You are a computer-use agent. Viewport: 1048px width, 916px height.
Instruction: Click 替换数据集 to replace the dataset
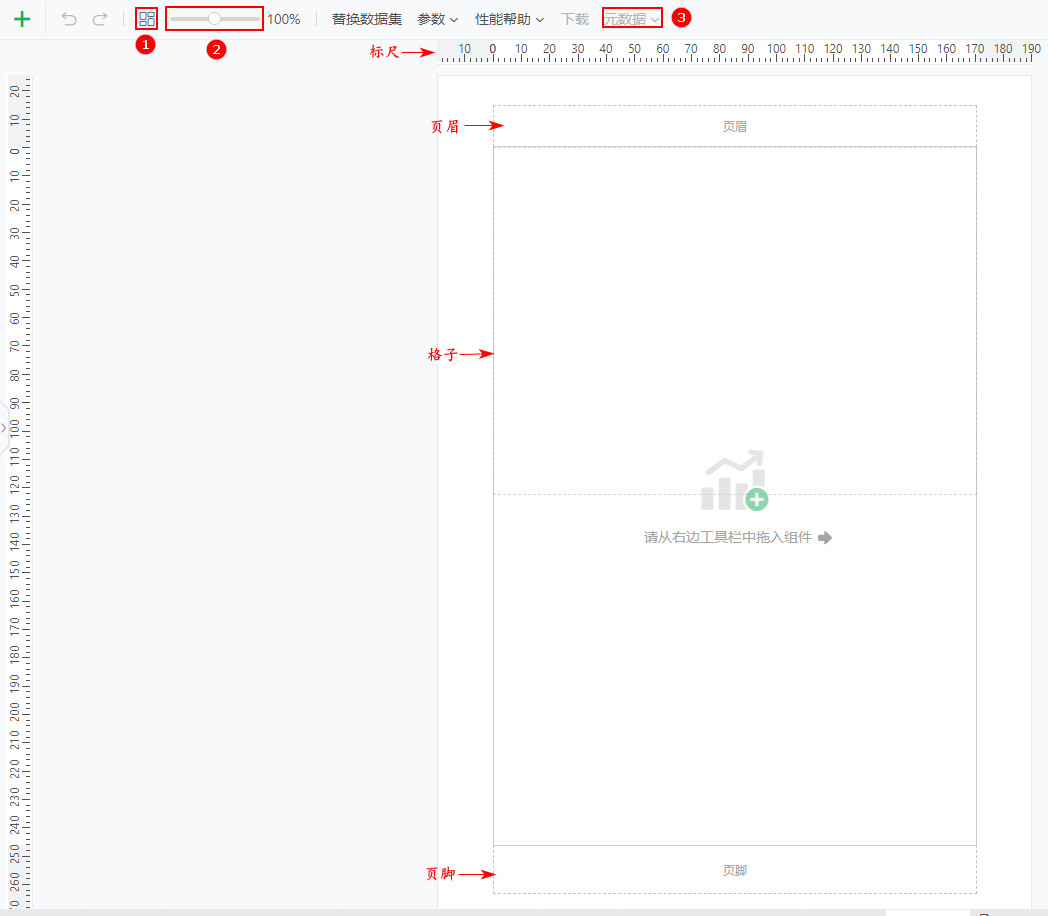[x=365, y=17]
